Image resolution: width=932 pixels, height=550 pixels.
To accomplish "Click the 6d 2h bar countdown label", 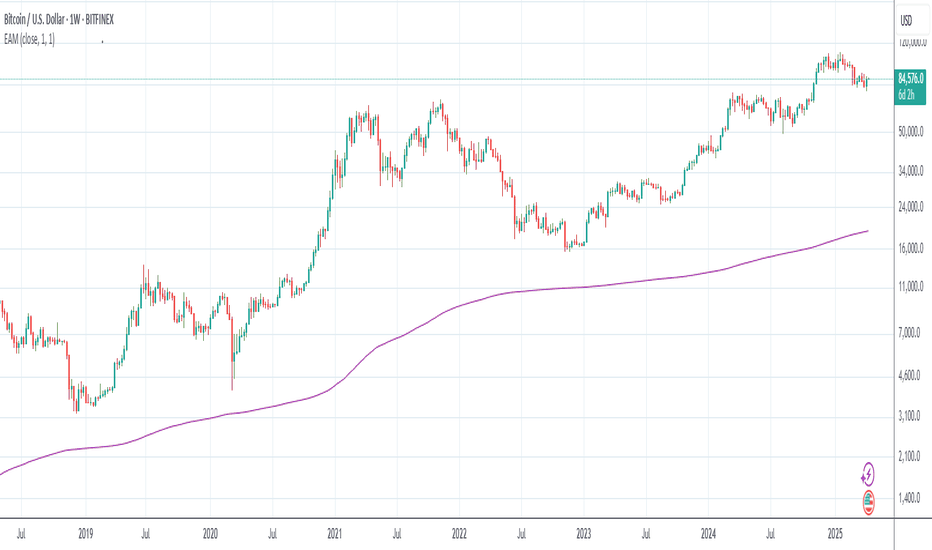I will [906, 95].
